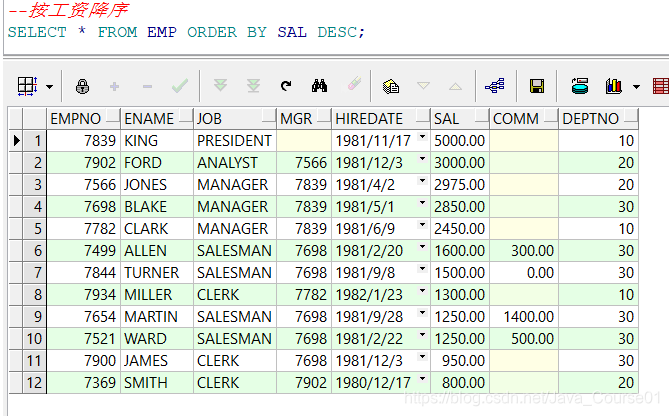Click the 7369 EMPNO cell

tap(84, 383)
